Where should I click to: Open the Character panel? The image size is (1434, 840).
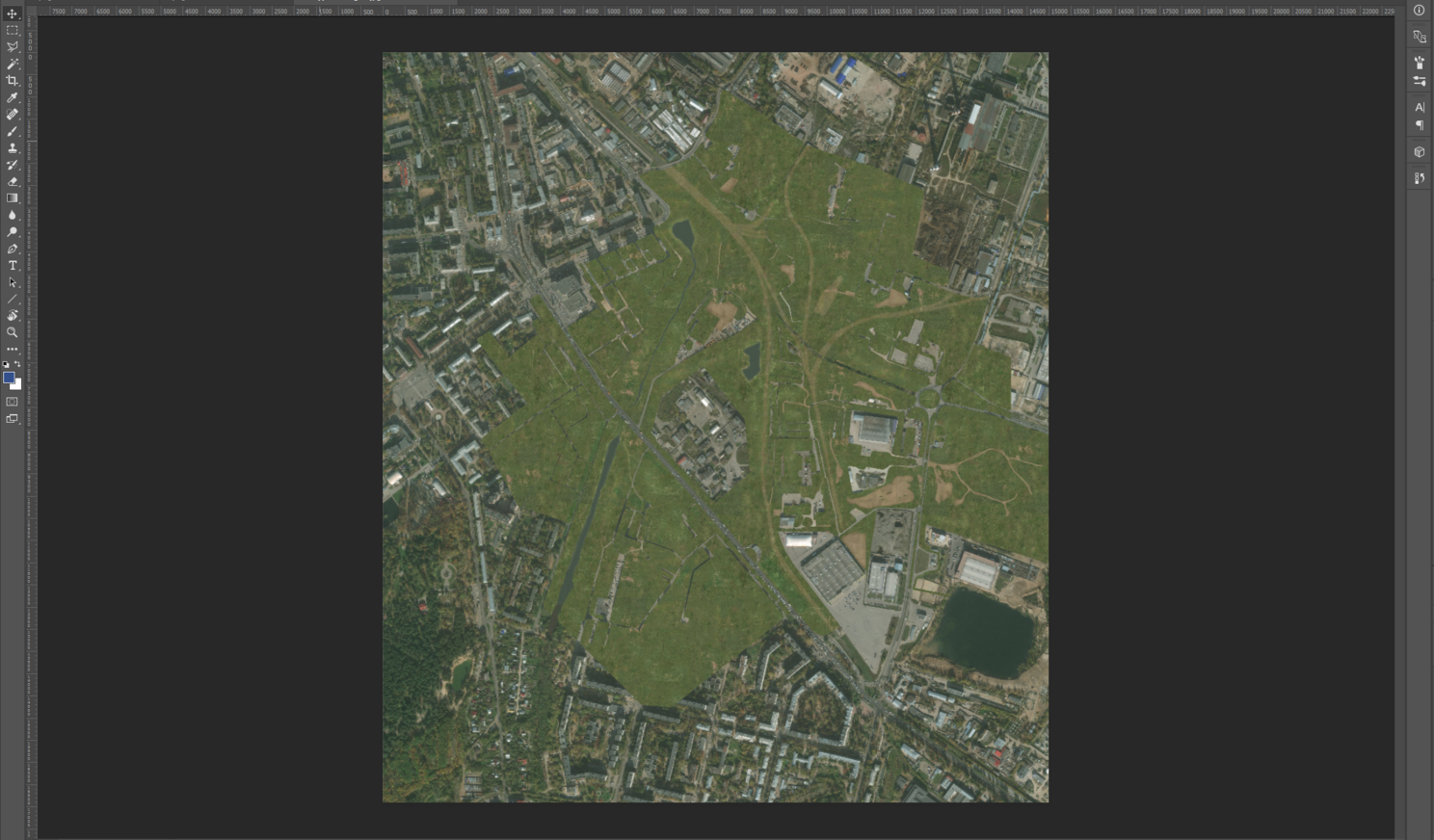point(1419,107)
